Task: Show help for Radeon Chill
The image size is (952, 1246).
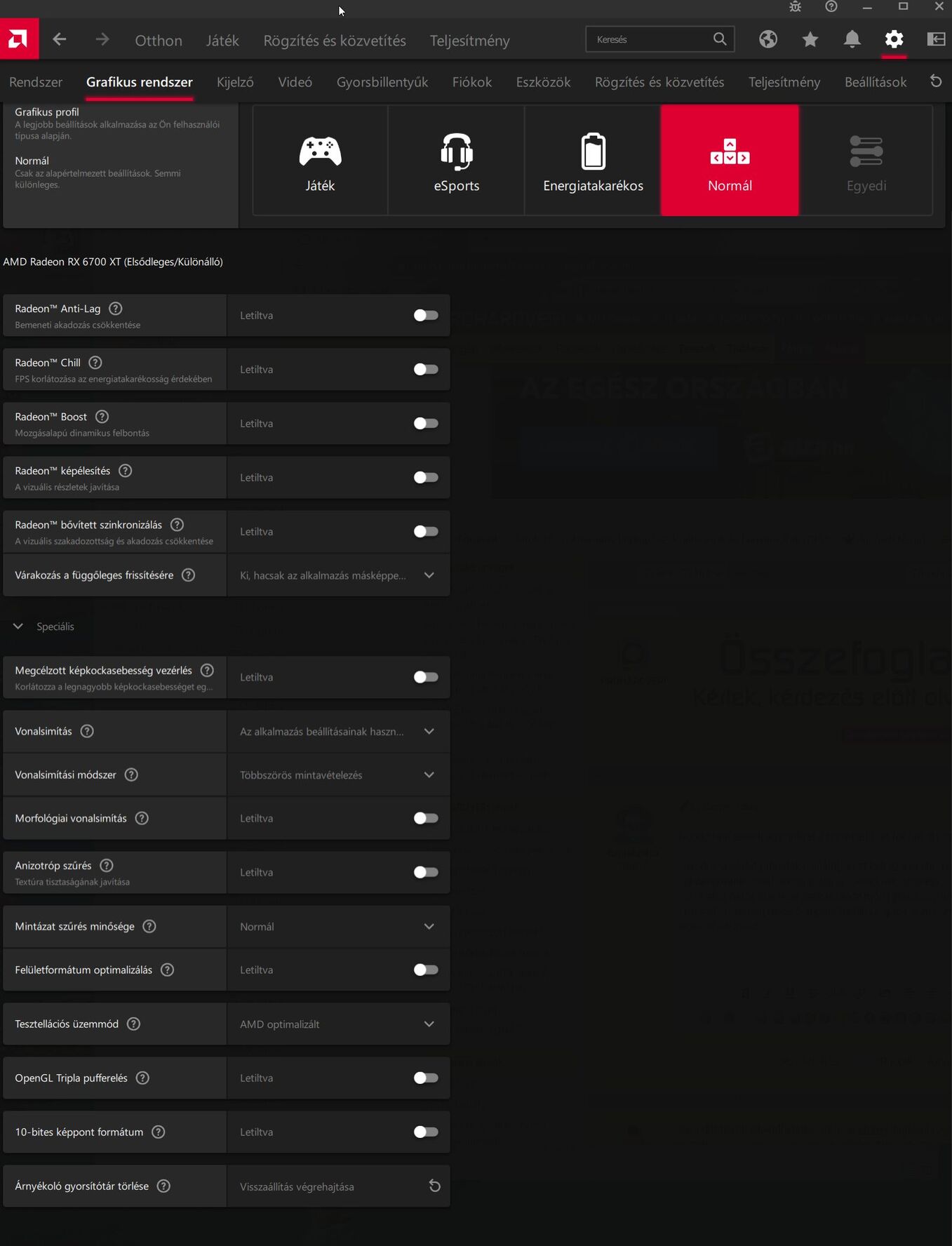Action: click(x=95, y=363)
